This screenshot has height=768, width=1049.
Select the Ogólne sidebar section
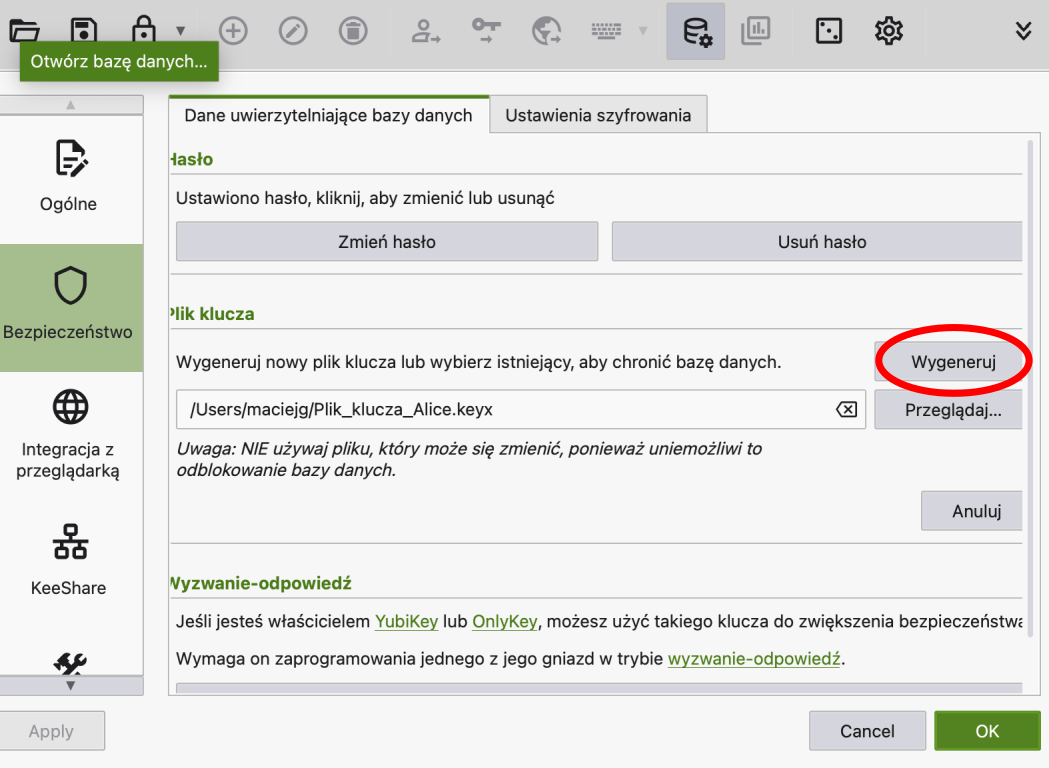pos(69,177)
